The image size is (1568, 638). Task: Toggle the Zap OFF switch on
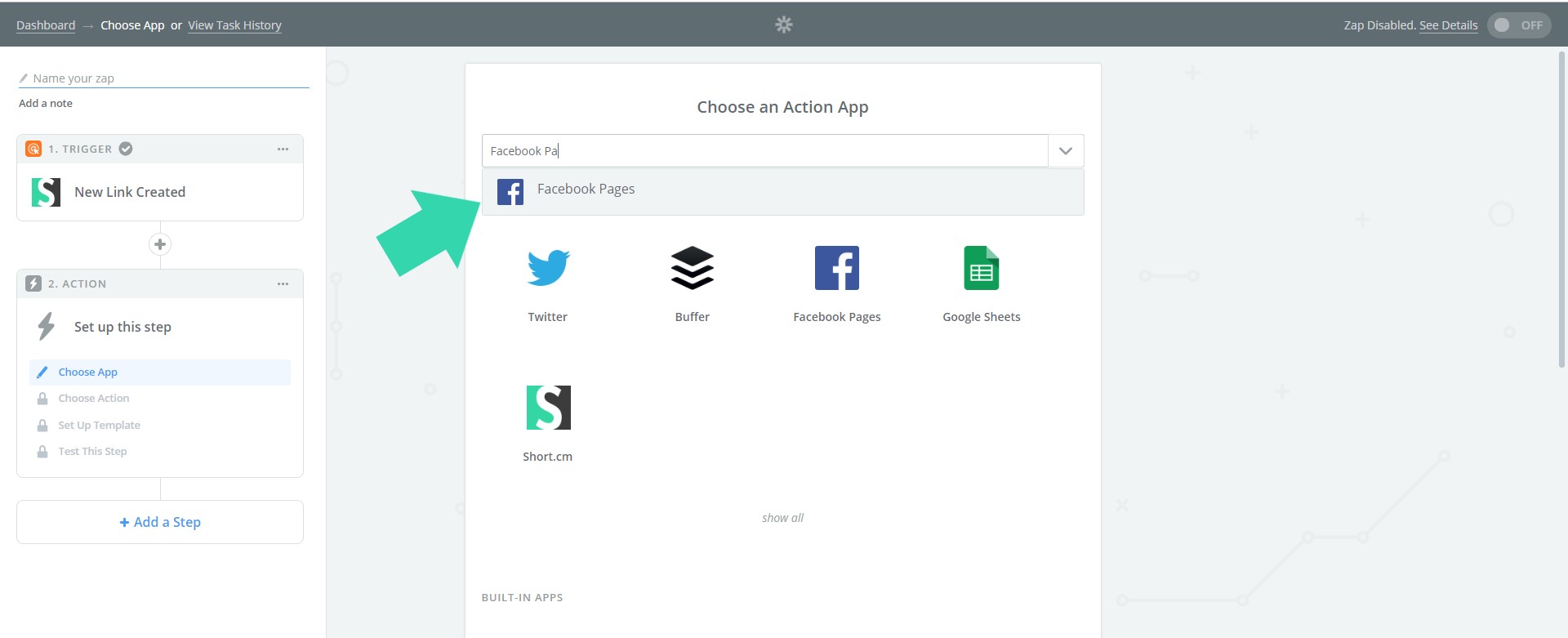(1518, 25)
